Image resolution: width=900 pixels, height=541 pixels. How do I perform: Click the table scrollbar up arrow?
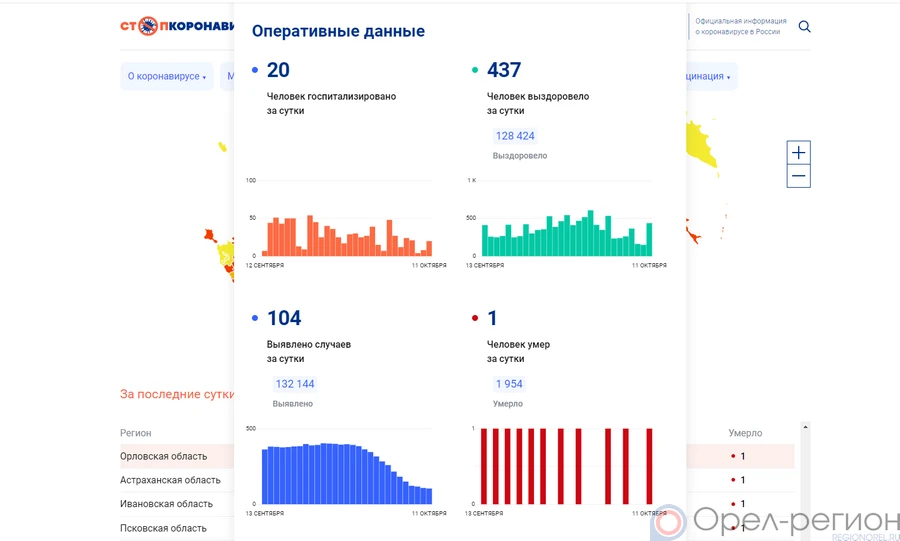pos(805,428)
